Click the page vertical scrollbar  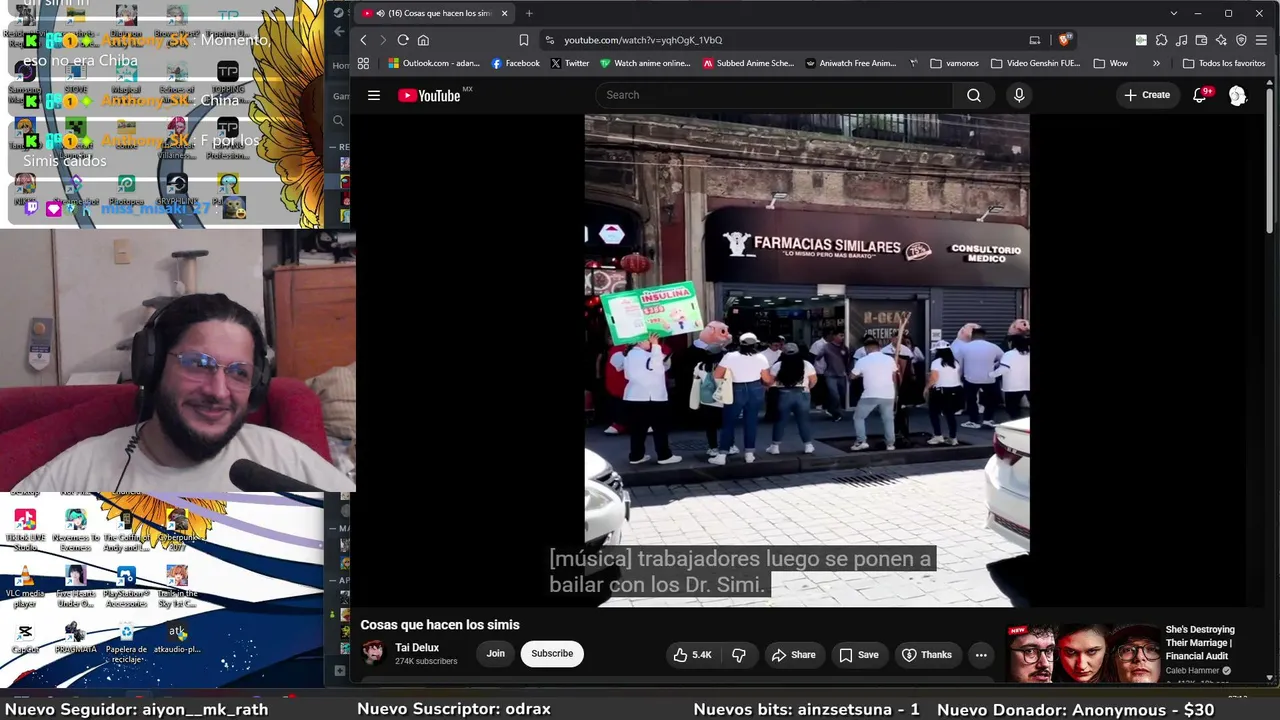pos(1272,160)
